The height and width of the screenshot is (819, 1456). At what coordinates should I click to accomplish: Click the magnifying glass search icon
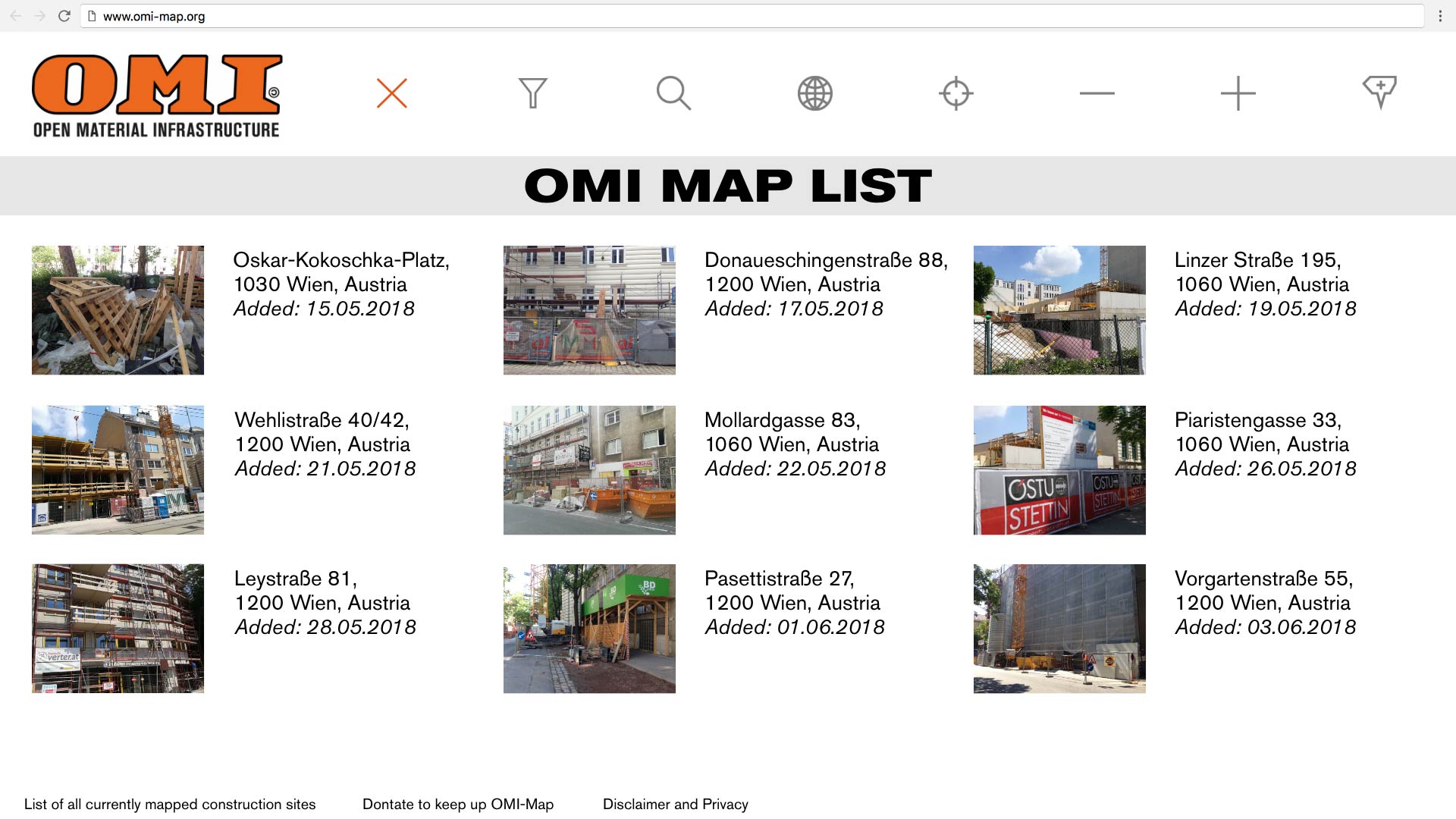point(673,93)
